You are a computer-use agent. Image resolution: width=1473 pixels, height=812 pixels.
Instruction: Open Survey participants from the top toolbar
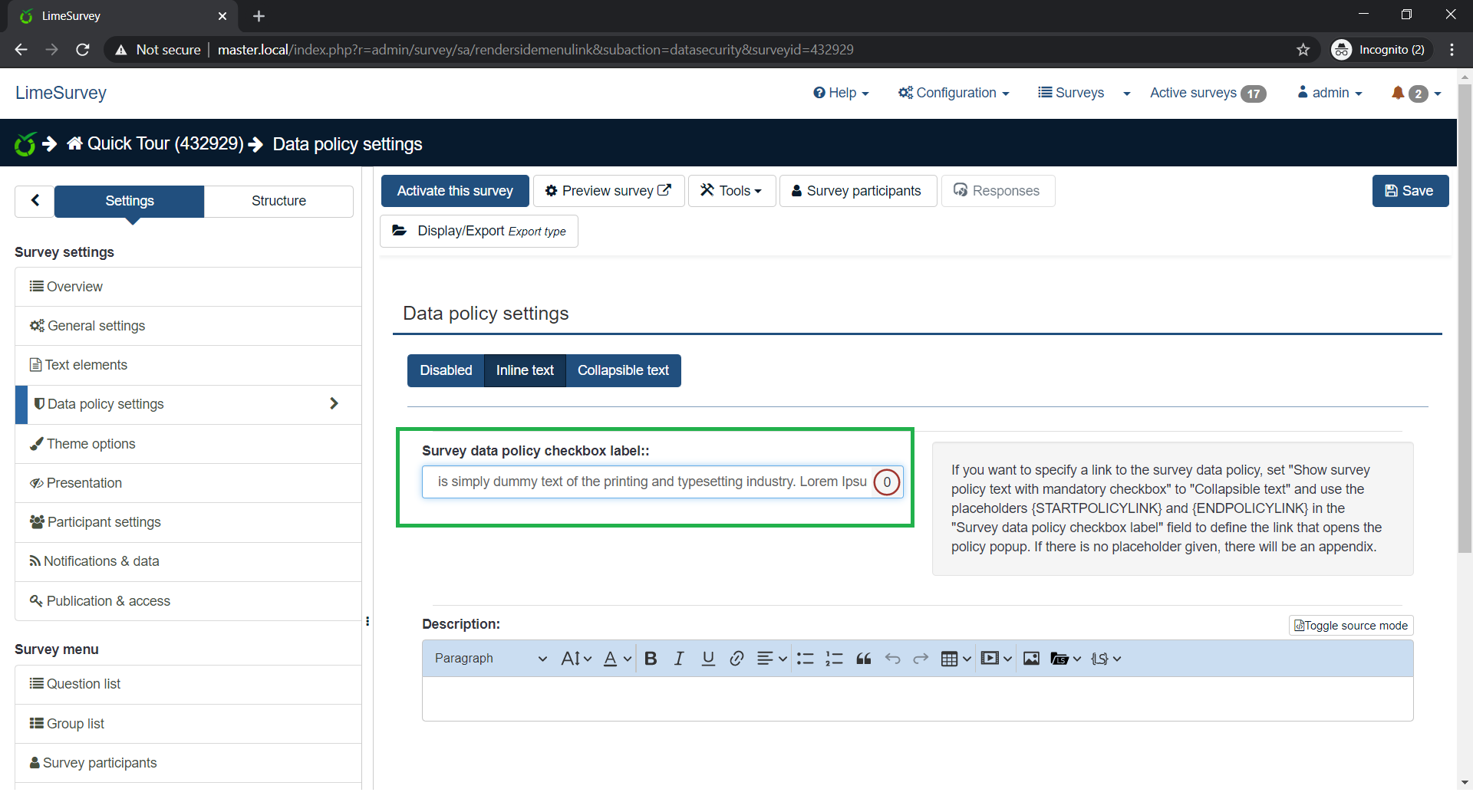[858, 191]
